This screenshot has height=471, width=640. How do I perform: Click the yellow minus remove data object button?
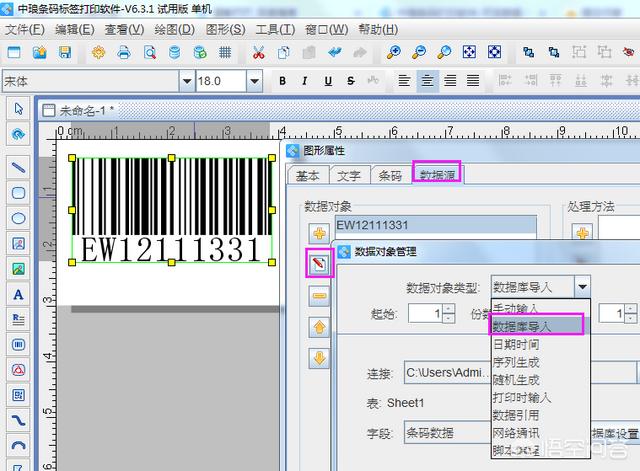319,295
